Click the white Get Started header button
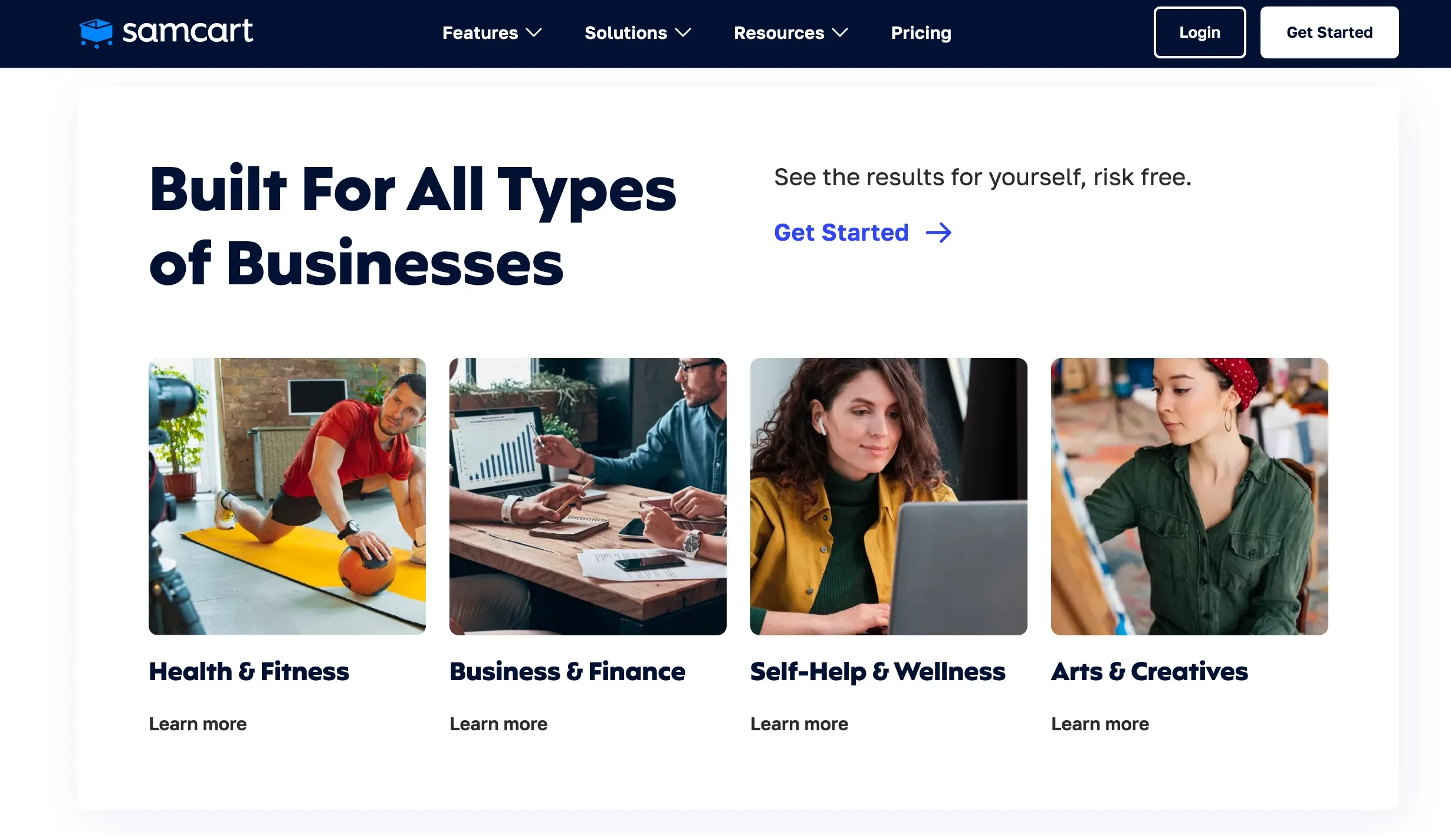The image size is (1451, 840). 1329,32
